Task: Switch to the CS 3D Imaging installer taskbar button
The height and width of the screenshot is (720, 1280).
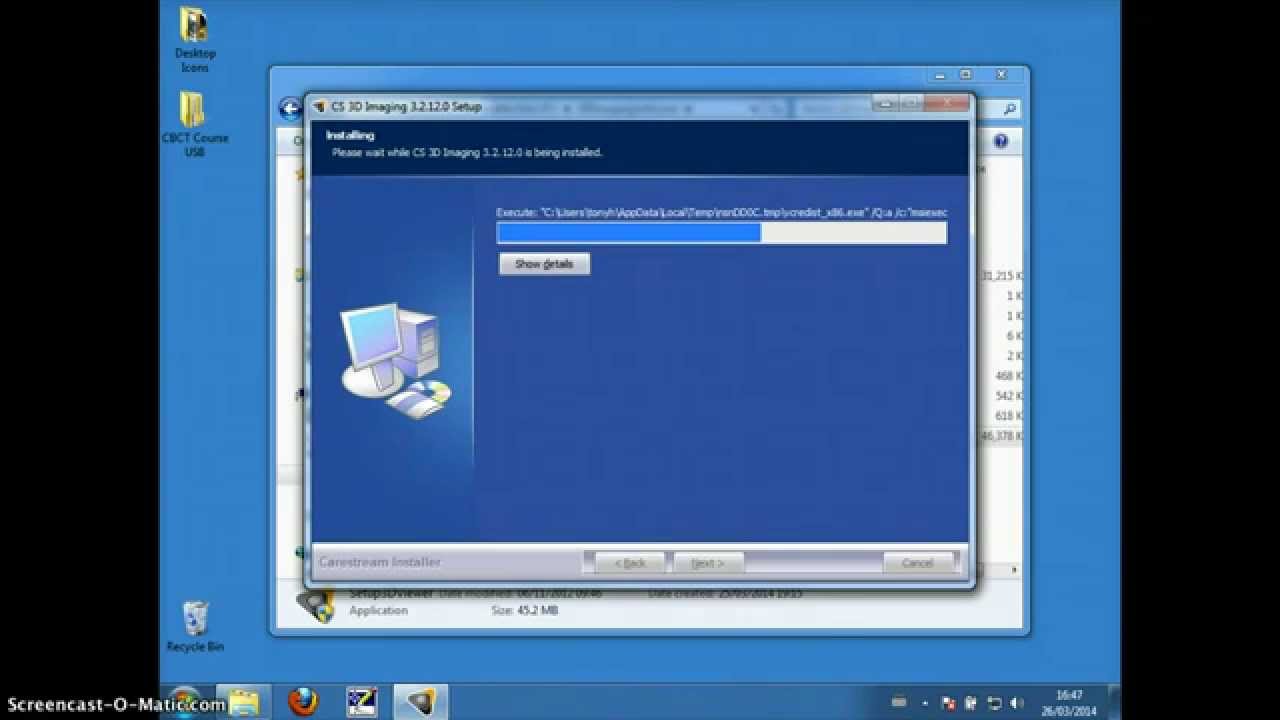Action: coord(420,702)
